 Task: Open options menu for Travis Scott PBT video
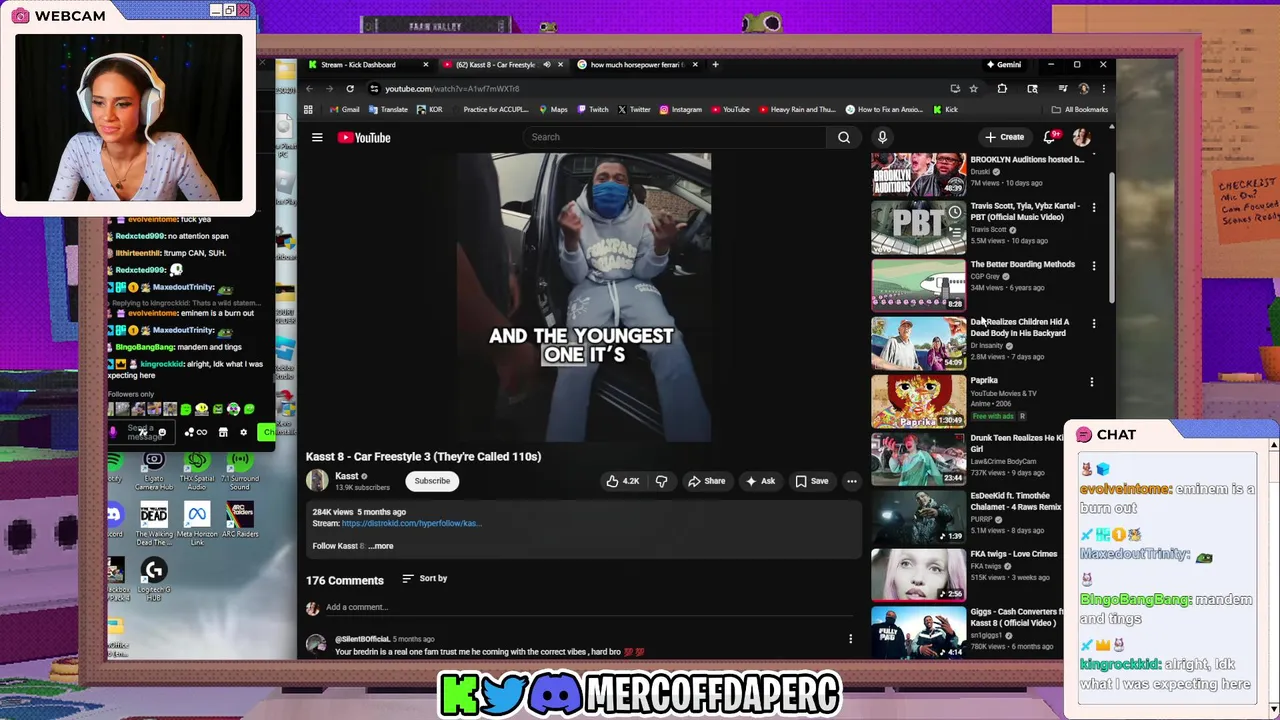point(1093,208)
